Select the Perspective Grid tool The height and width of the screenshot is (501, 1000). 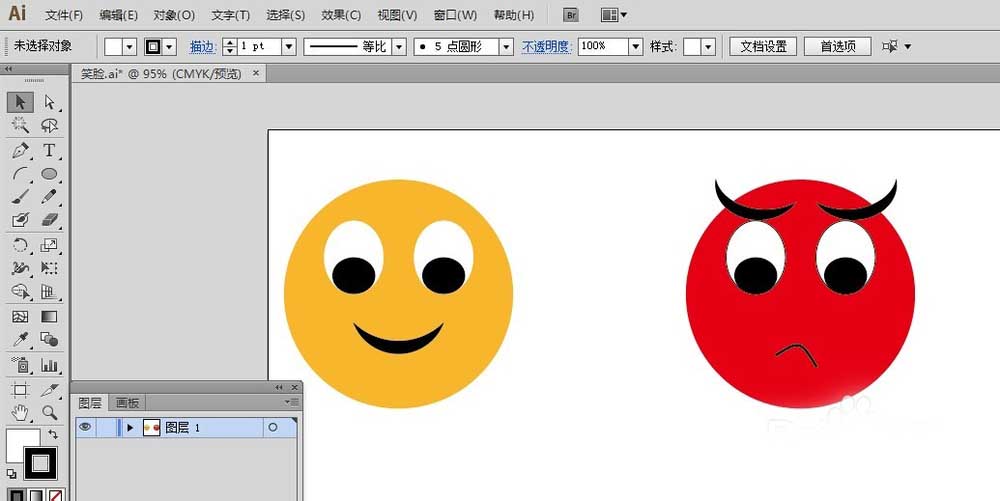[49, 292]
